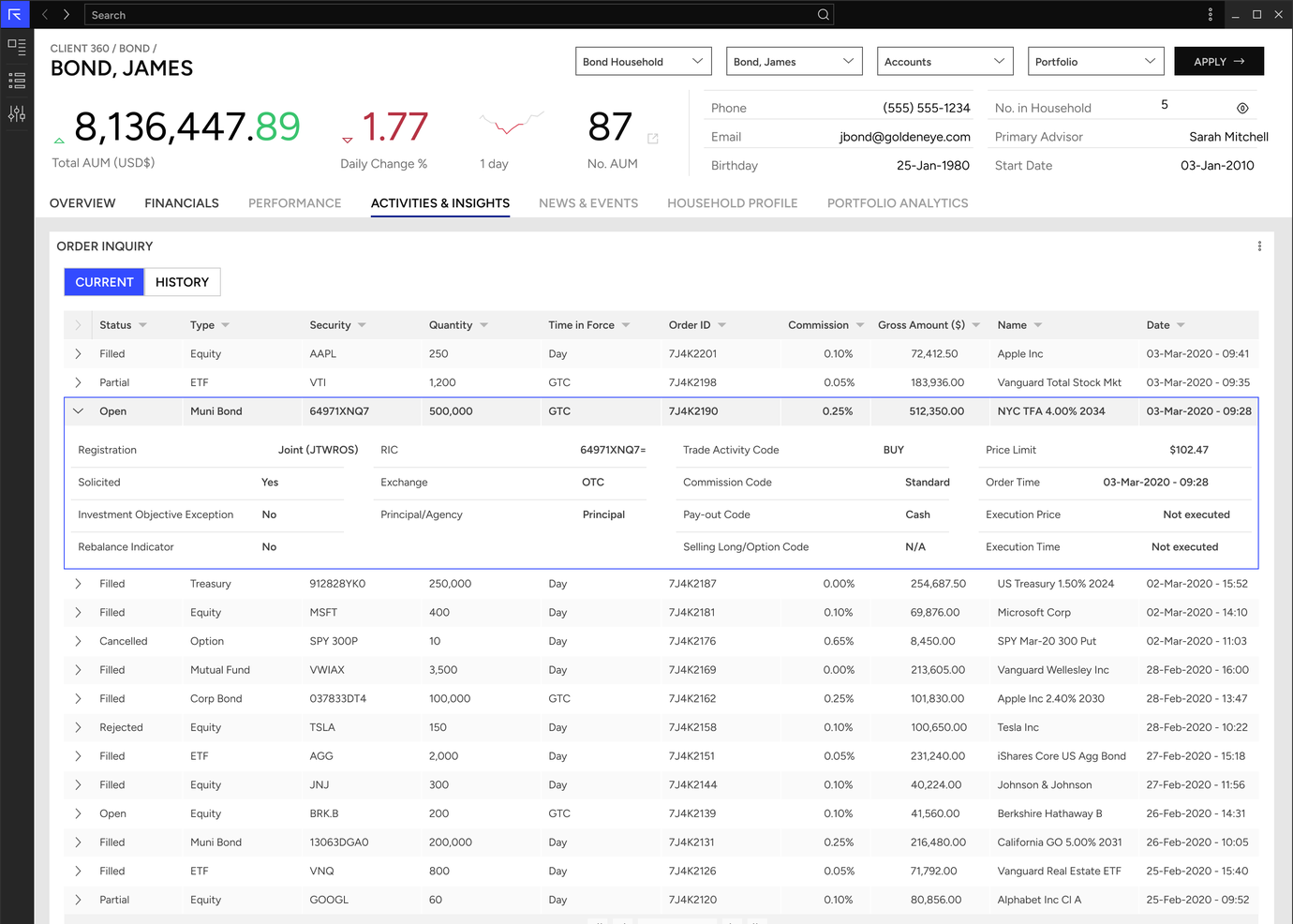Collapse the open Muni Bond 64971XNQ7 row
This screenshot has height=924, width=1293.
tap(78, 411)
